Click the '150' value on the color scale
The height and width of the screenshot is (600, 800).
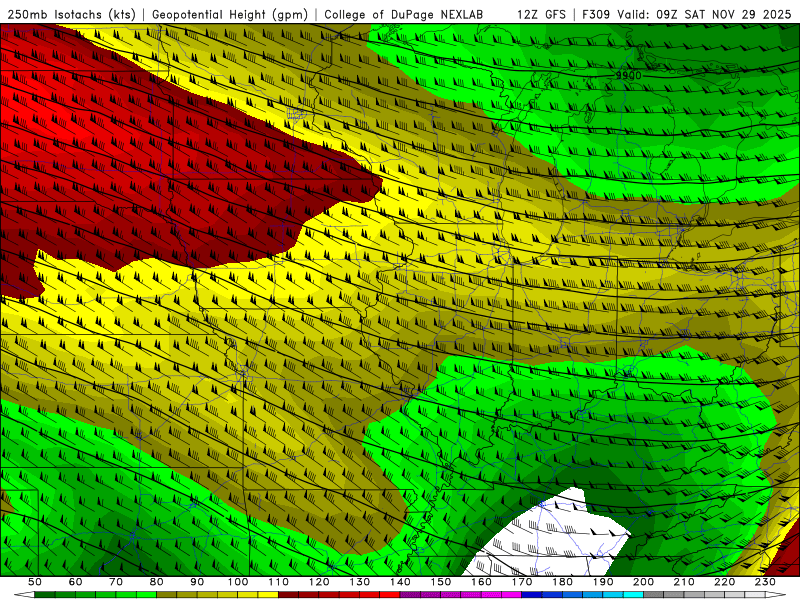pyautogui.click(x=441, y=582)
